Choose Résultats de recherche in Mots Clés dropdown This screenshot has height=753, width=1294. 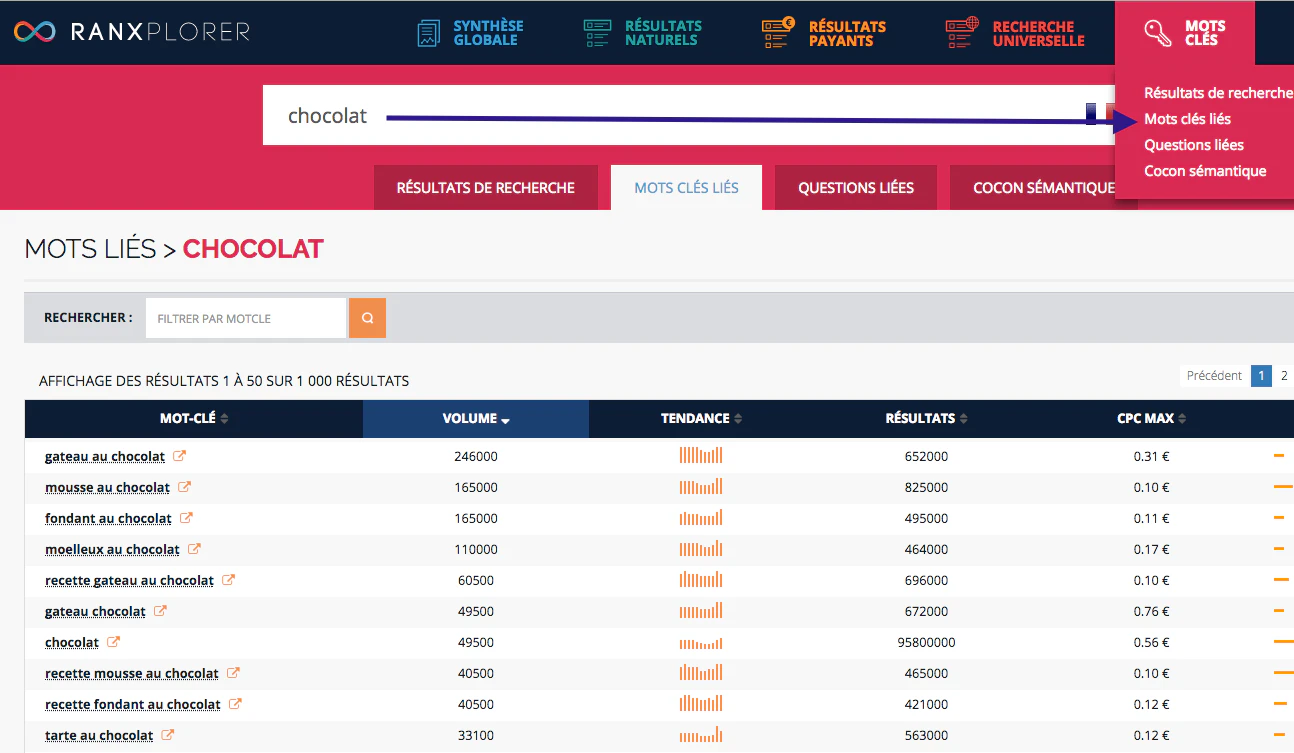click(1218, 93)
